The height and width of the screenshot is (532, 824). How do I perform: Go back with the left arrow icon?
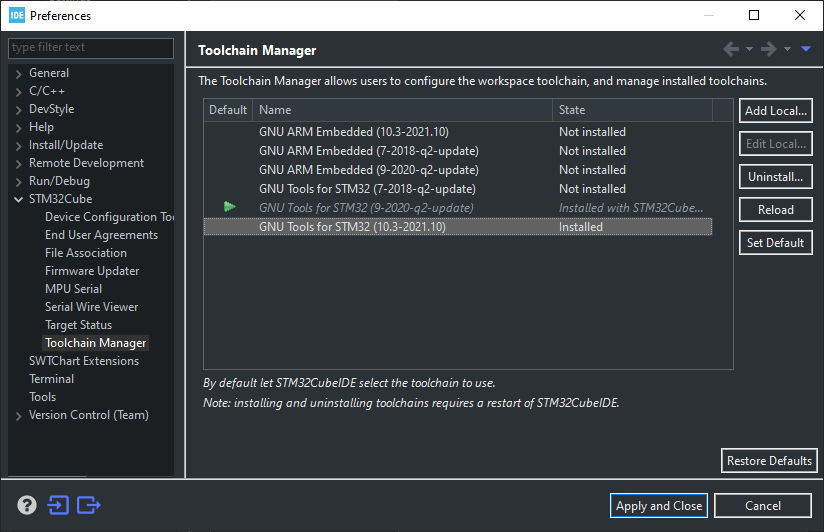coord(731,49)
